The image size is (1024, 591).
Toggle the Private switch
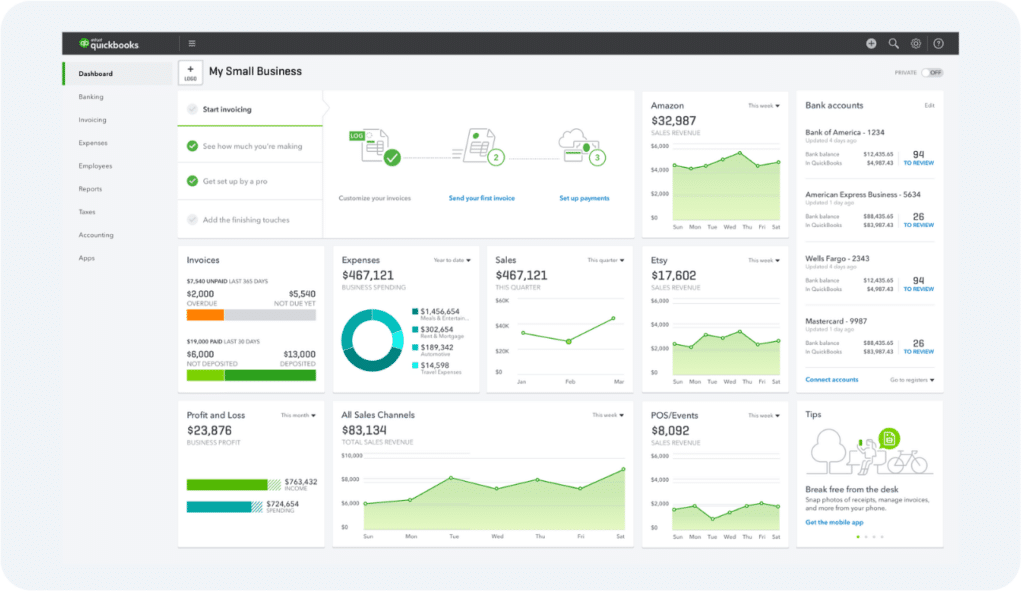point(933,72)
